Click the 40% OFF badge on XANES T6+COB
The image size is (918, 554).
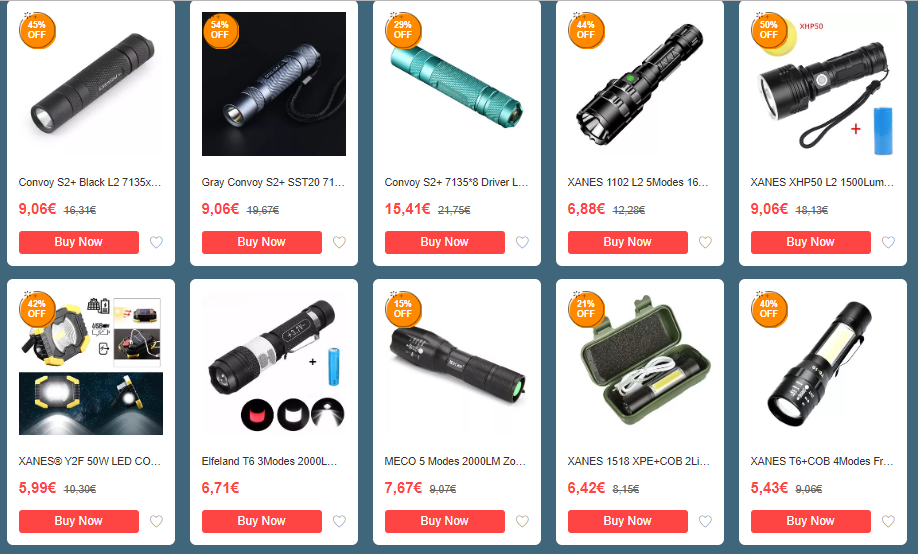[x=769, y=309]
